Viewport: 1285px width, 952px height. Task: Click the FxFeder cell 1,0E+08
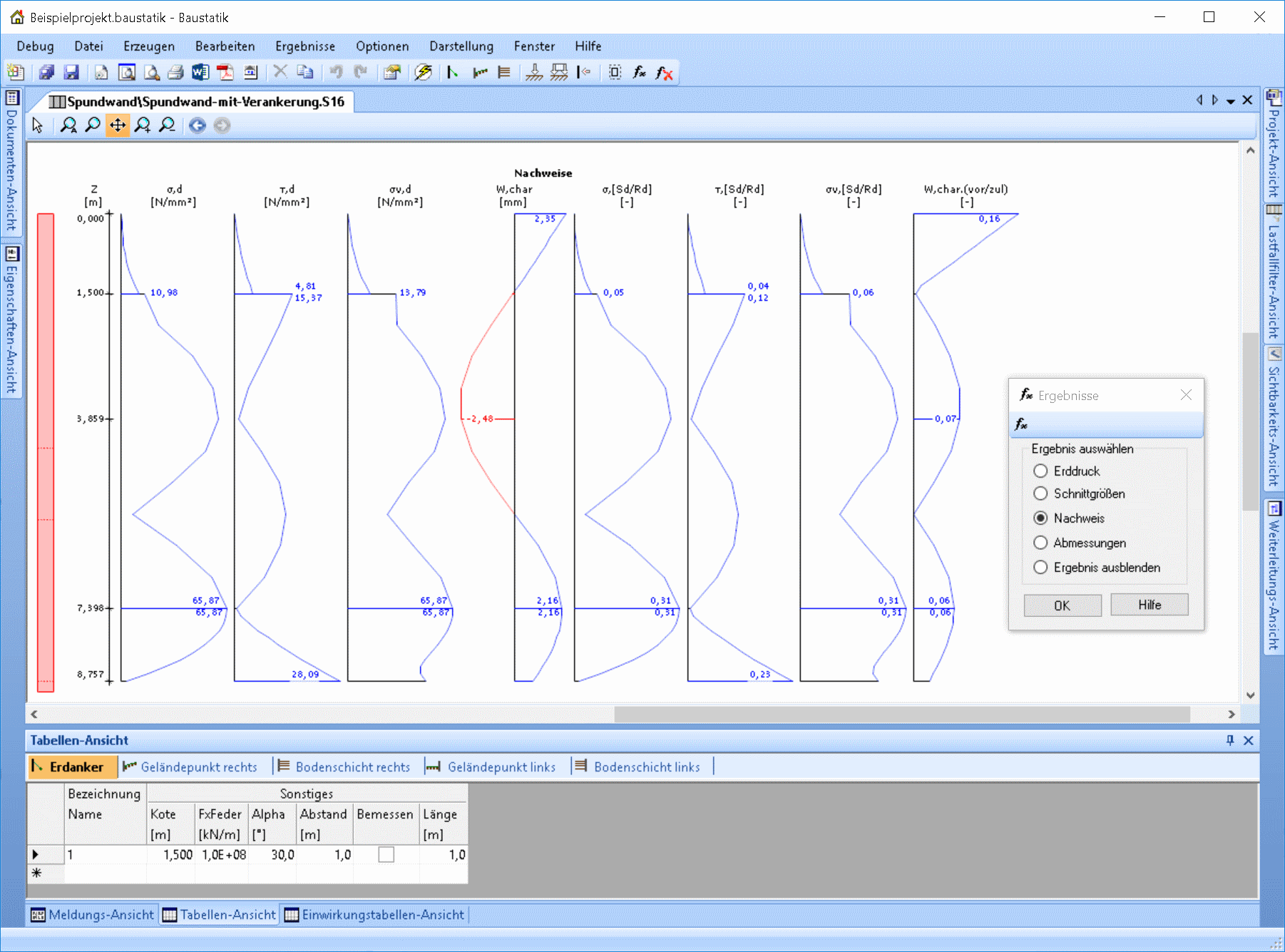[x=222, y=854]
